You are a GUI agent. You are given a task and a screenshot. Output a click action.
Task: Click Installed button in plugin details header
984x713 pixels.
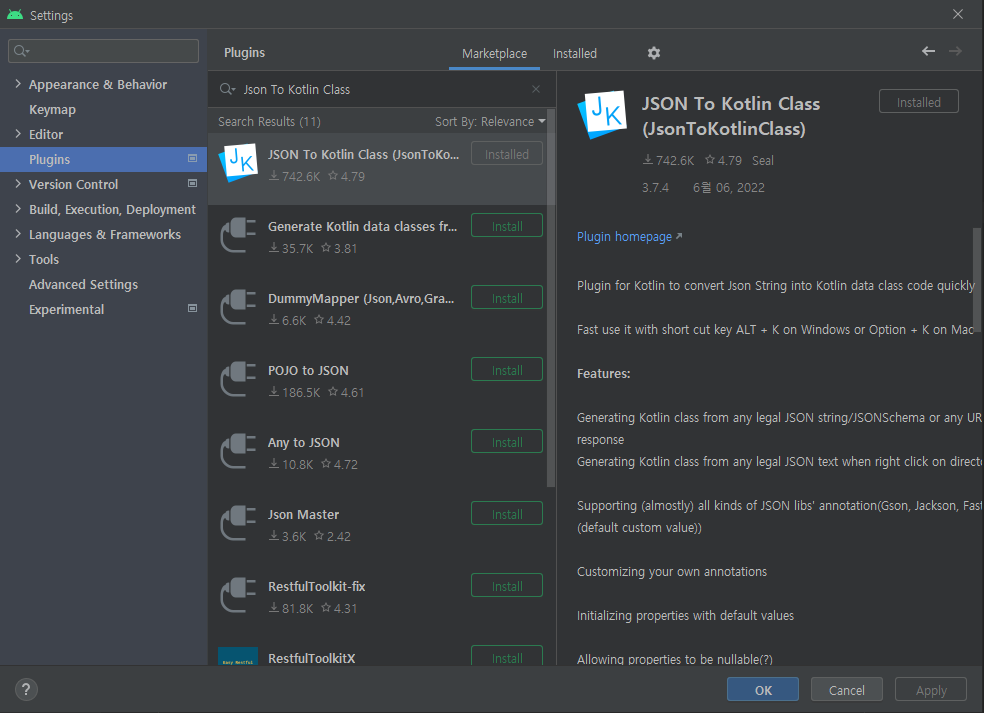918,102
